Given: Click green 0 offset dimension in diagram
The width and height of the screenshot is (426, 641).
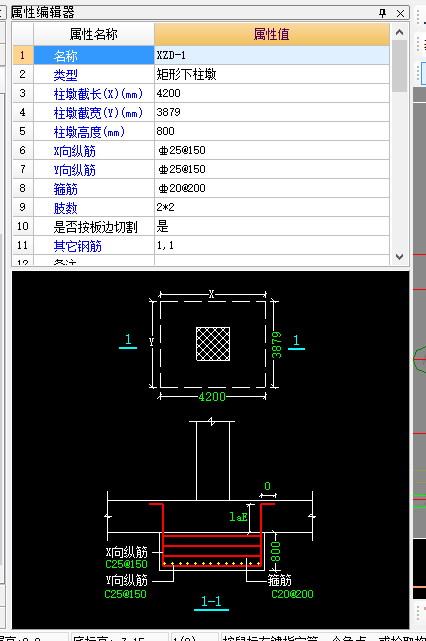Looking at the screenshot, I should (267, 486).
